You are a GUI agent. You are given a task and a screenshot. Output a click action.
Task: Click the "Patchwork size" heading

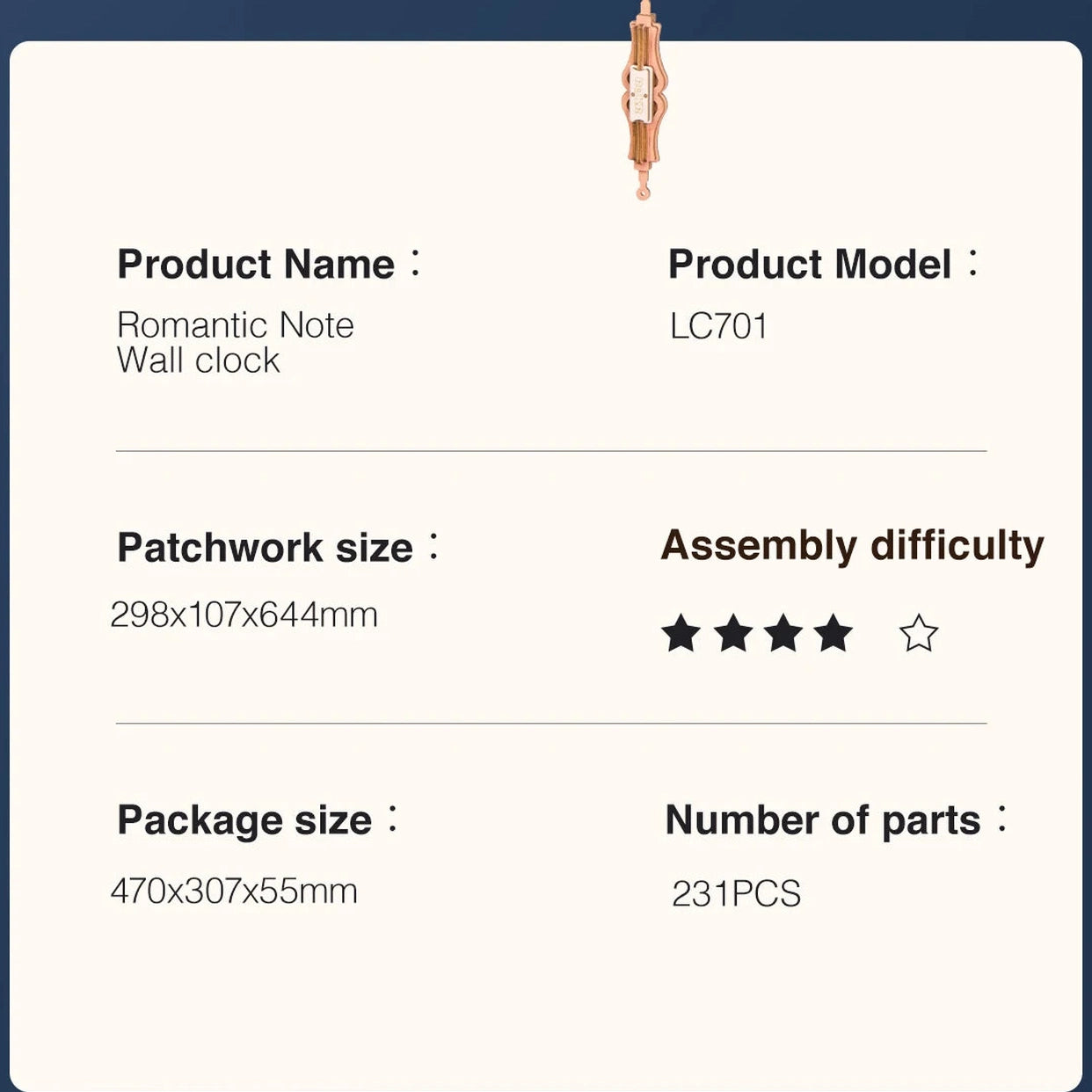pyautogui.click(x=265, y=548)
